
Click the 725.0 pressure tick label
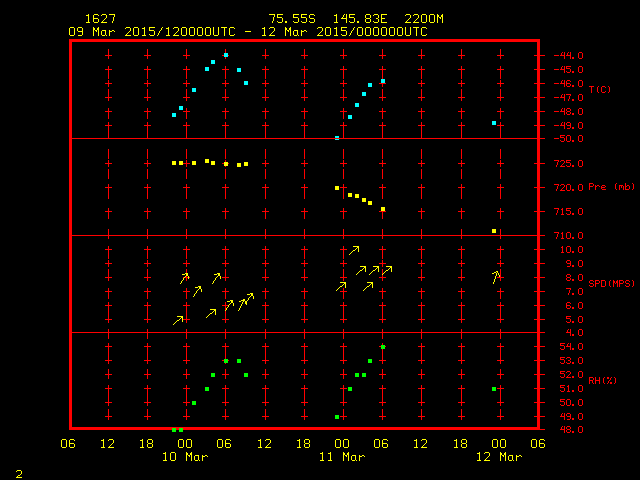pyautogui.click(x=567, y=164)
